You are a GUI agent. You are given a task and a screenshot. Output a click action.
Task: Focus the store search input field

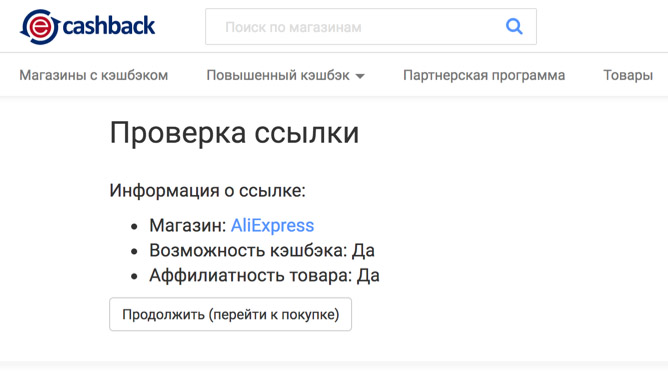(x=371, y=26)
